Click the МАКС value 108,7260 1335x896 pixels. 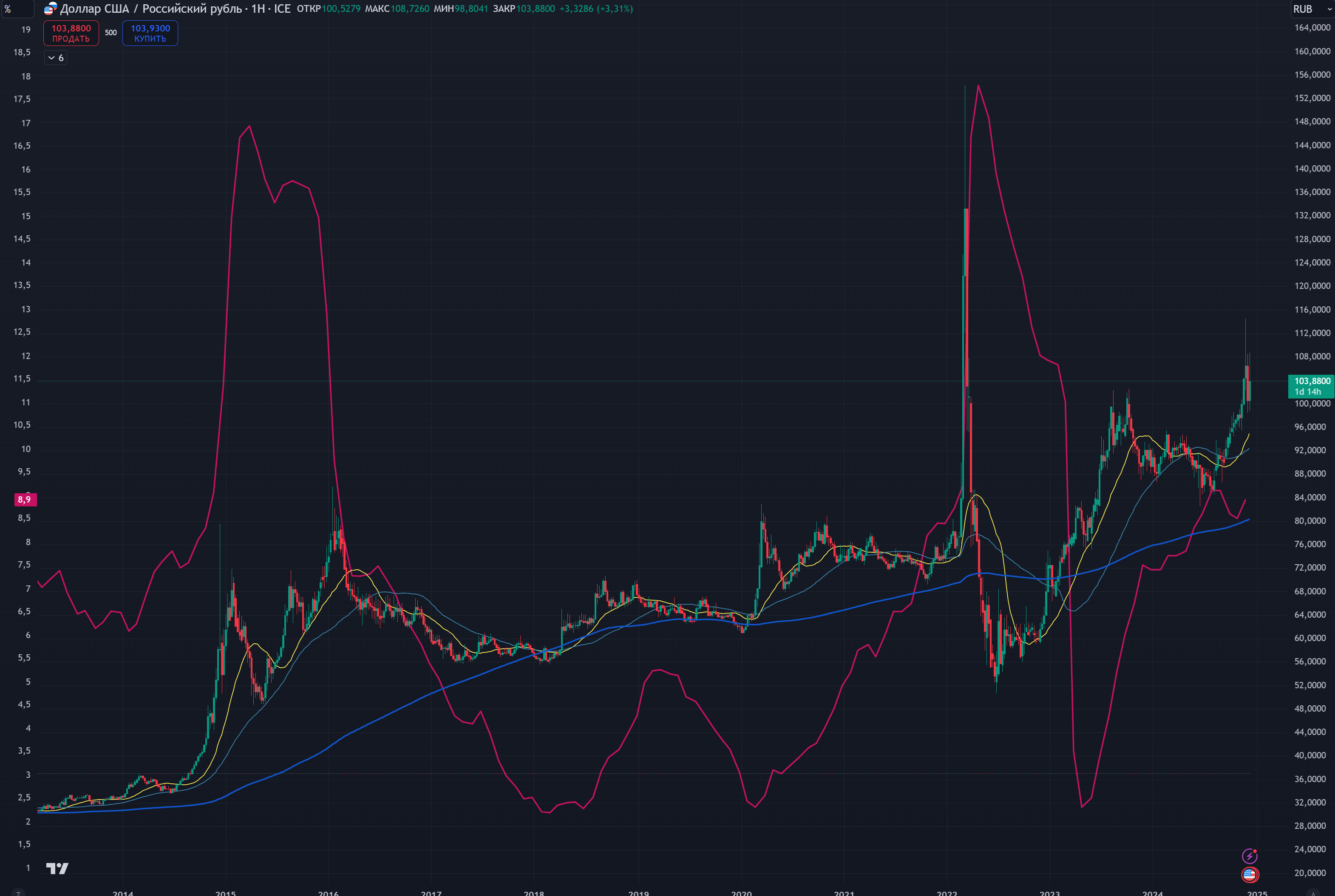coord(410,8)
